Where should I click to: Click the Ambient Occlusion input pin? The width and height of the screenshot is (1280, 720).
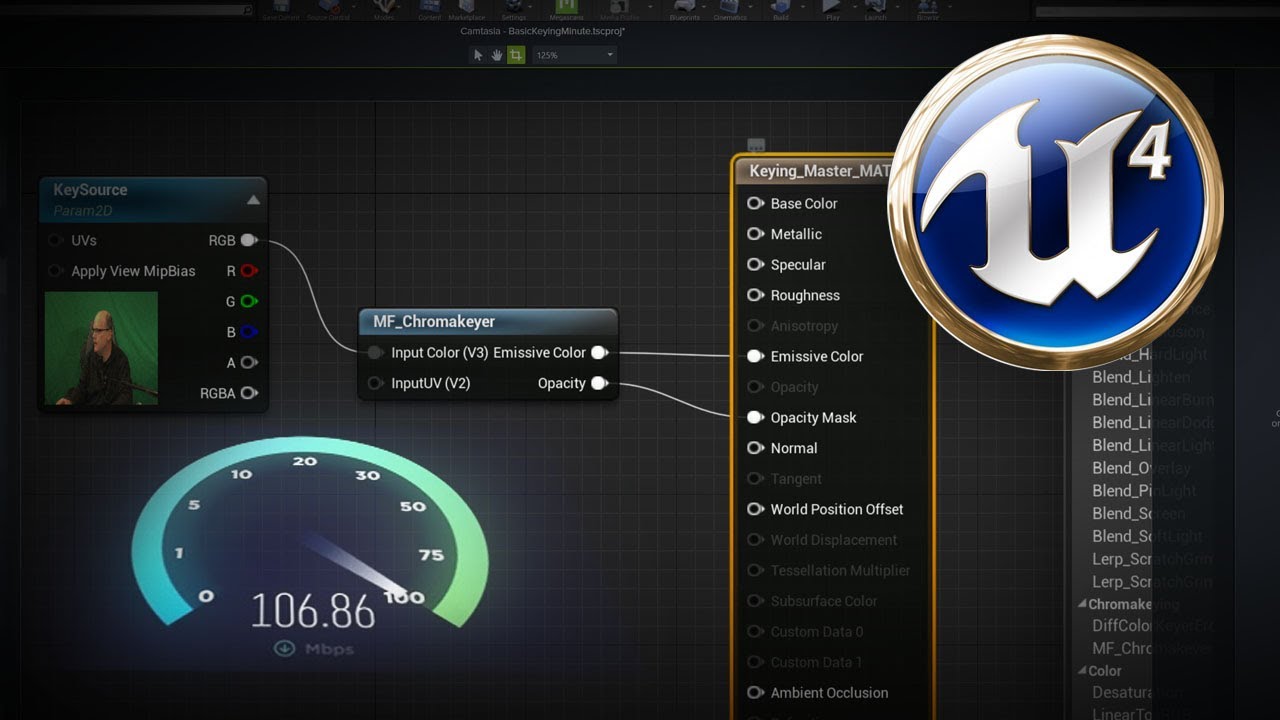756,692
